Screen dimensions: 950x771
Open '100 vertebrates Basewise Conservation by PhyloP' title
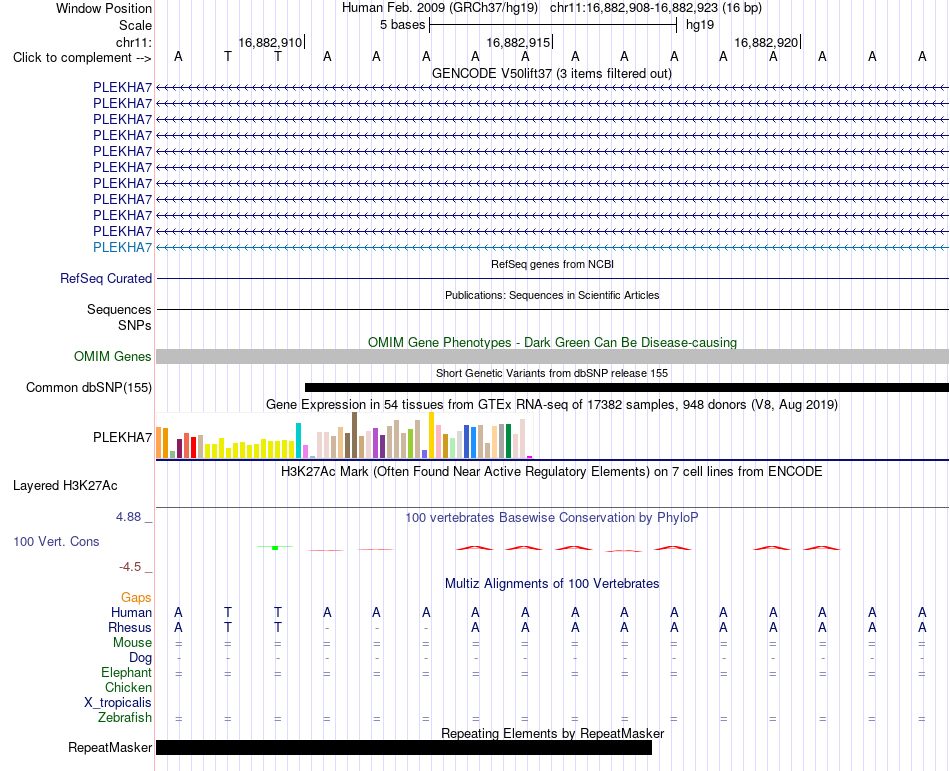(x=551, y=517)
